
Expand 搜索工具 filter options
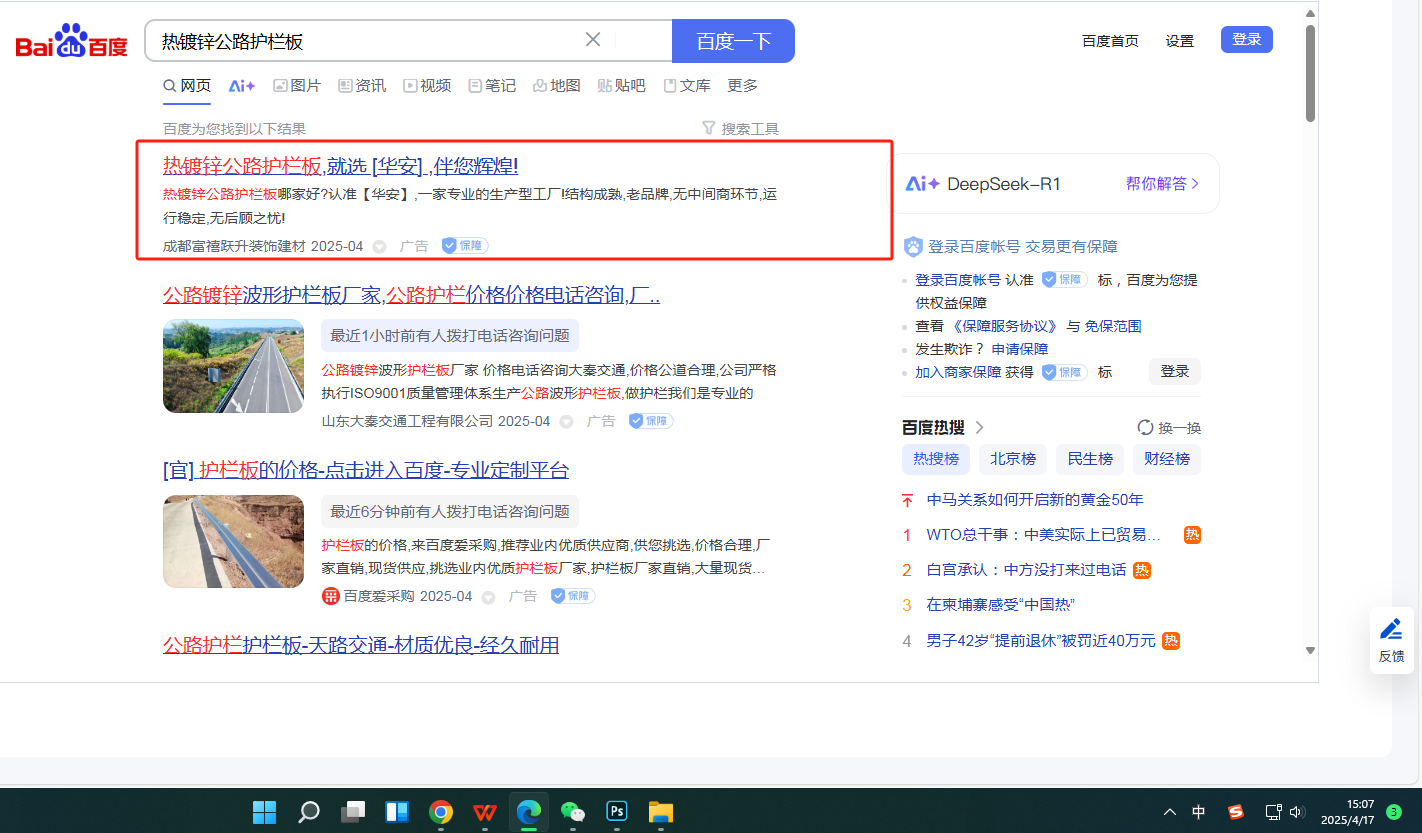(x=740, y=129)
